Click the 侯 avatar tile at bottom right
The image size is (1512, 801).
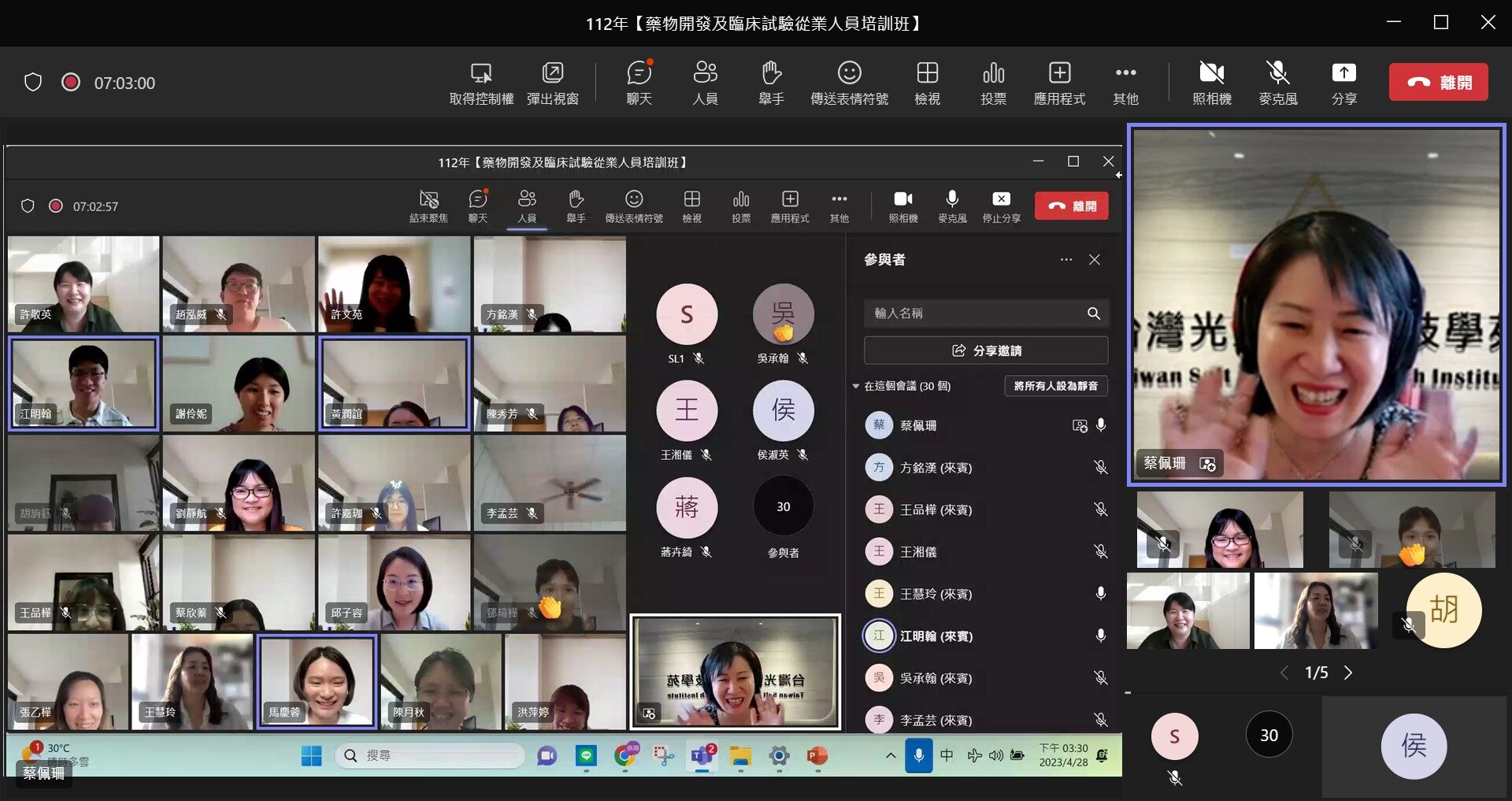[x=1414, y=745]
